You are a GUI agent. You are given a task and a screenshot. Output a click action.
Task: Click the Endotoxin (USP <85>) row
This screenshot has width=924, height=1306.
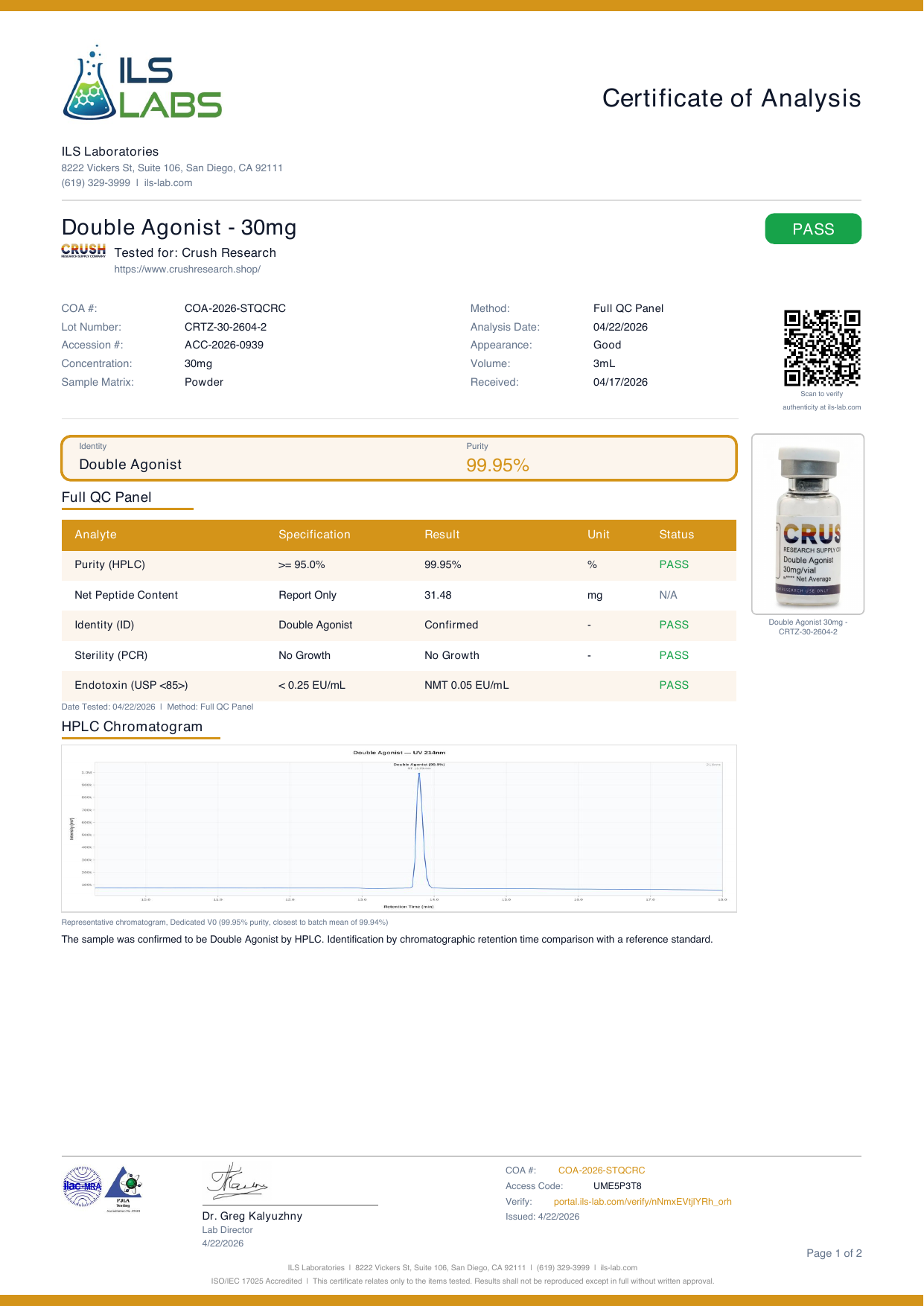click(399, 685)
